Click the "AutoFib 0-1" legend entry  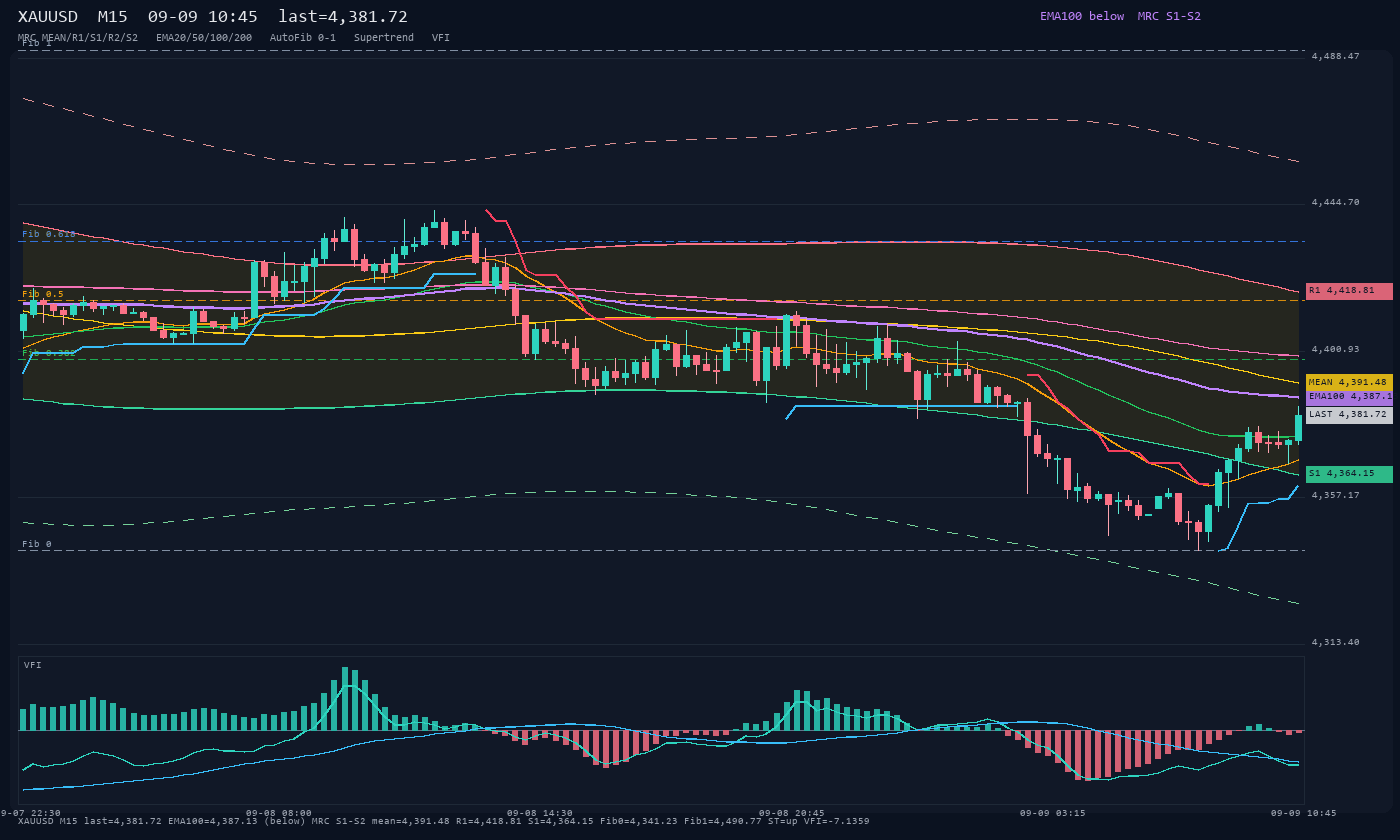(303, 37)
